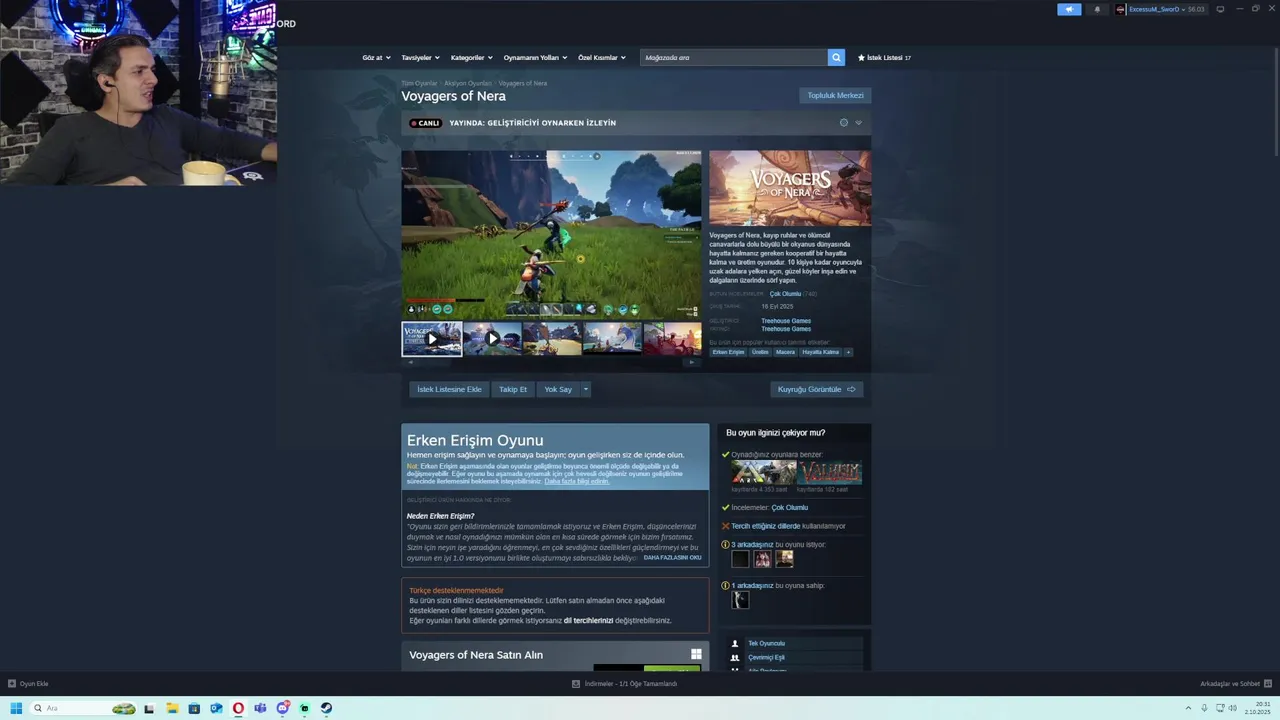Click the Steam taskbar icon
The width and height of the screenshot is (1280, 720).
point(326,708)
